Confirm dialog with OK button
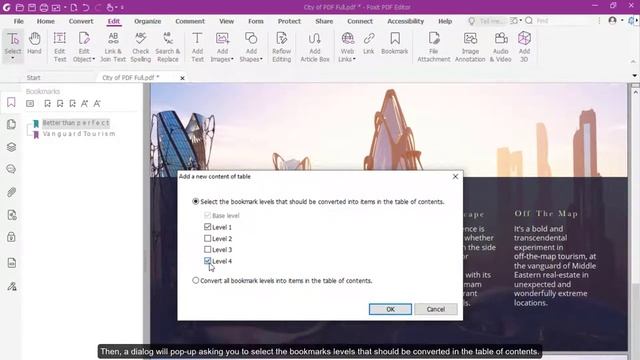Viewport: 640px width, 360px height. pyautogui.click(x=390, y=309)
